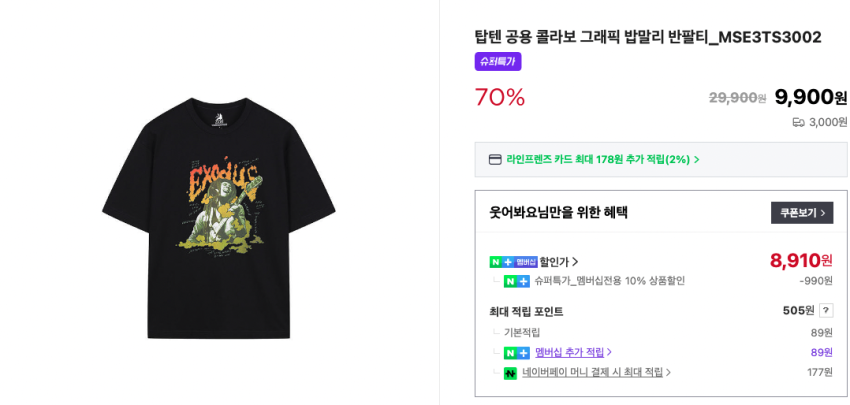Image resolution: width=850 pixels, height=405 pixels.
Task: Click the credit card icon
Action: pos(495,159)
